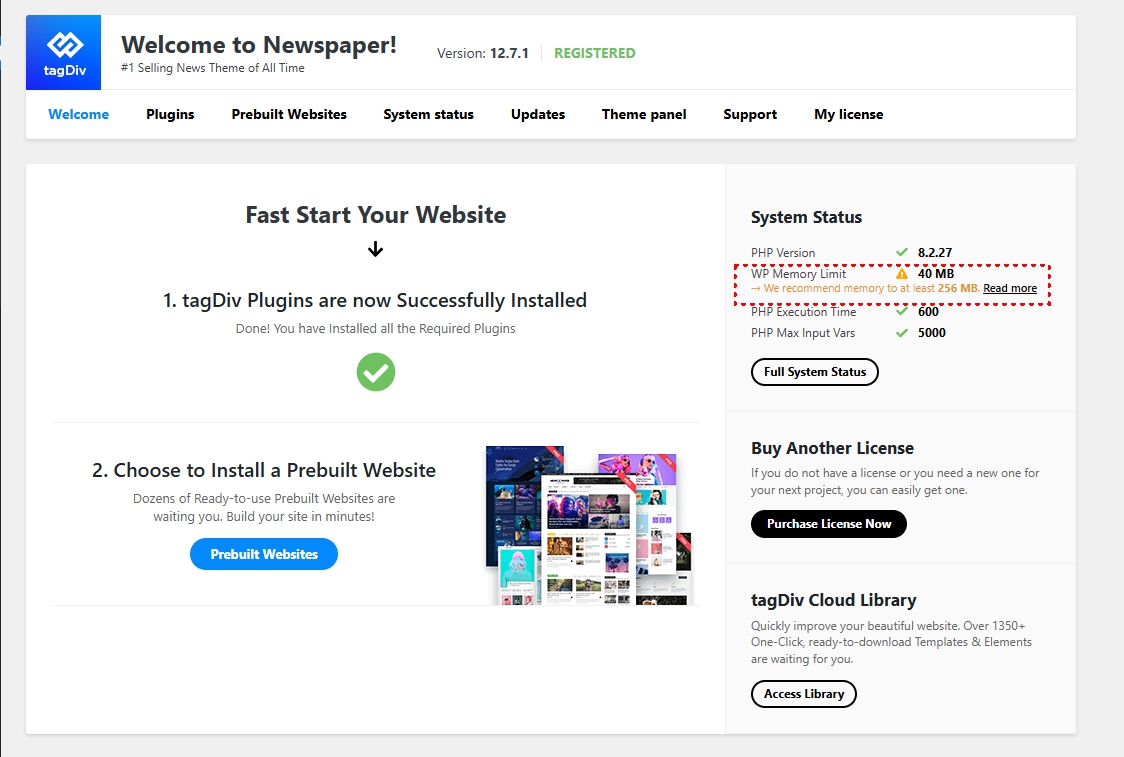Click the System Status heading

pos(806,217)
